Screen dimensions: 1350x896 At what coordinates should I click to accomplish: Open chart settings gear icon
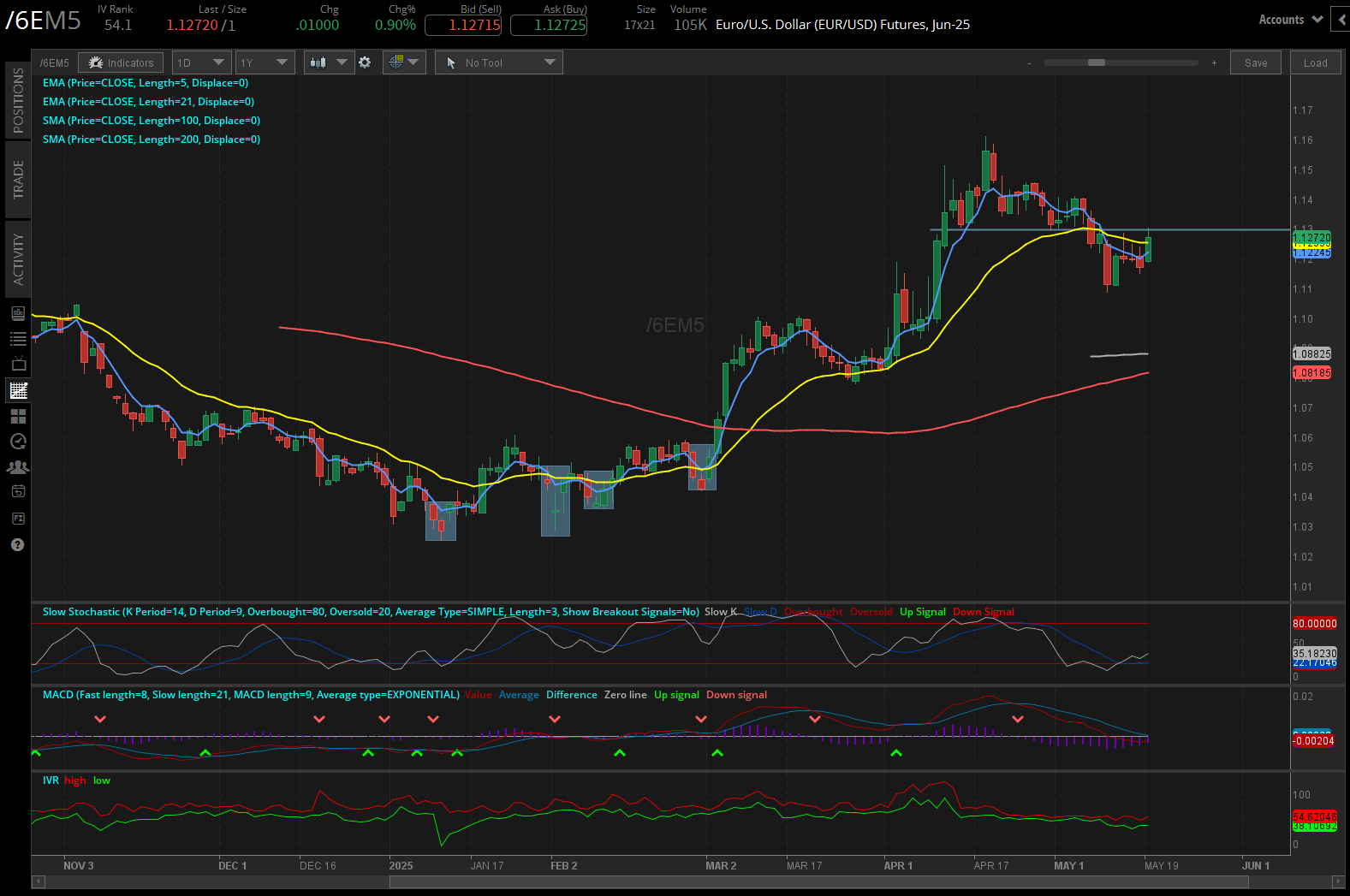point(365,62)
